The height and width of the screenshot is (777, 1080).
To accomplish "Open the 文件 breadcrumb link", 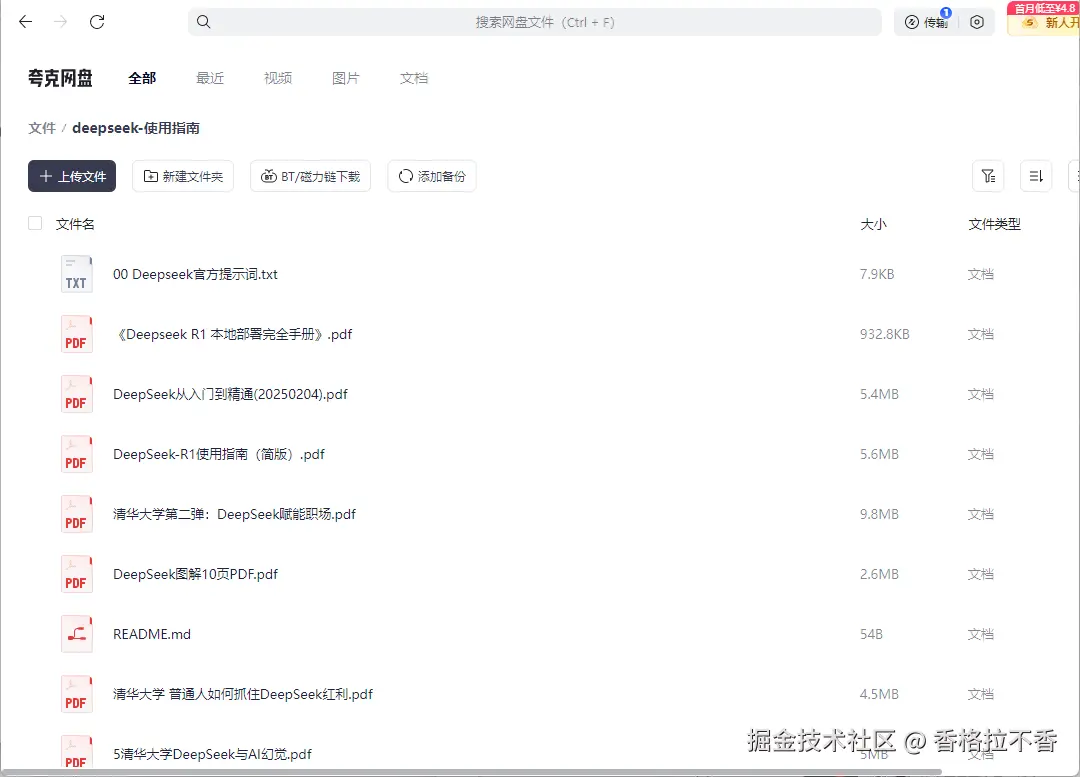I will pos(41,128).
